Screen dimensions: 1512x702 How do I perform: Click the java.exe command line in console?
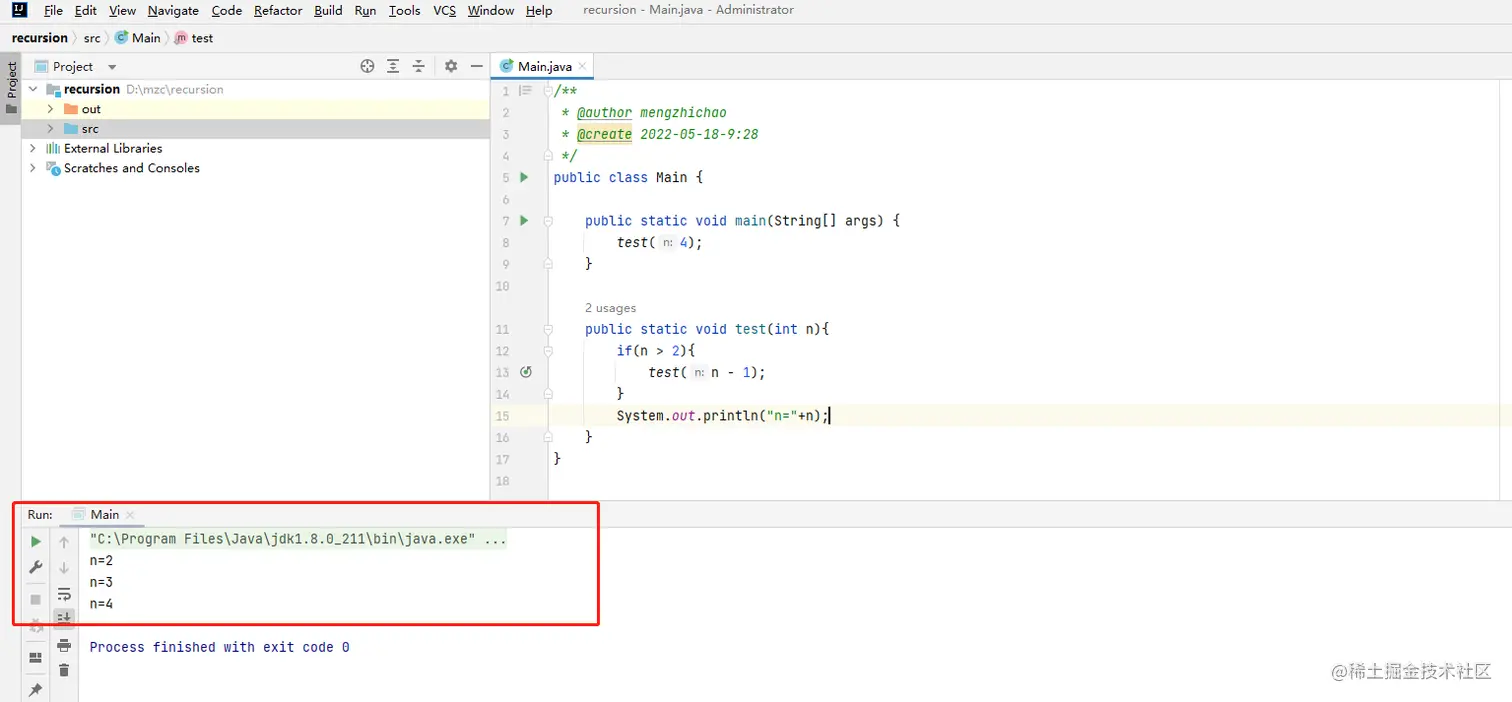[298, 539]
